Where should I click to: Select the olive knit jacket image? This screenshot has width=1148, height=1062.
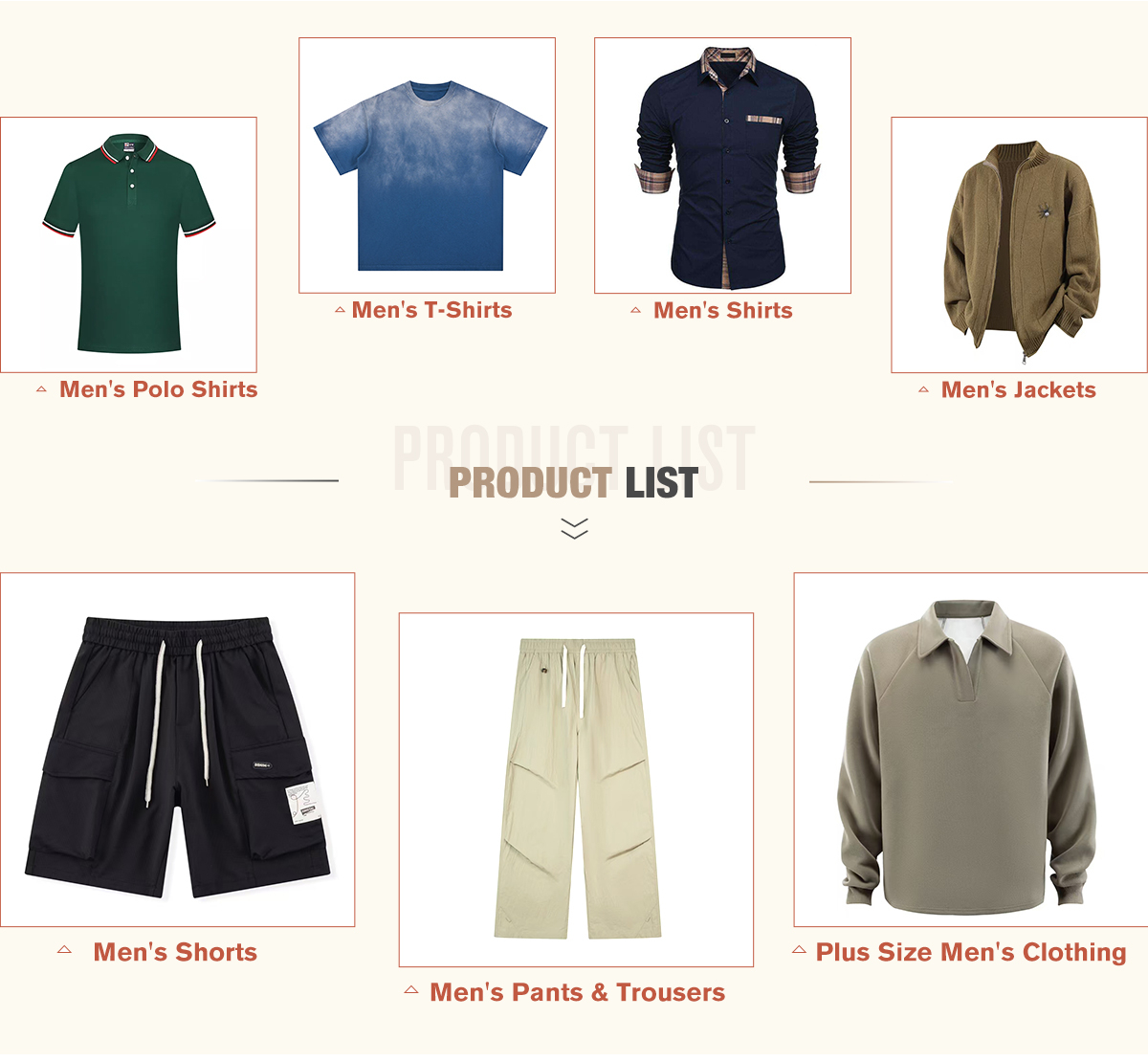pos(1020,245)
